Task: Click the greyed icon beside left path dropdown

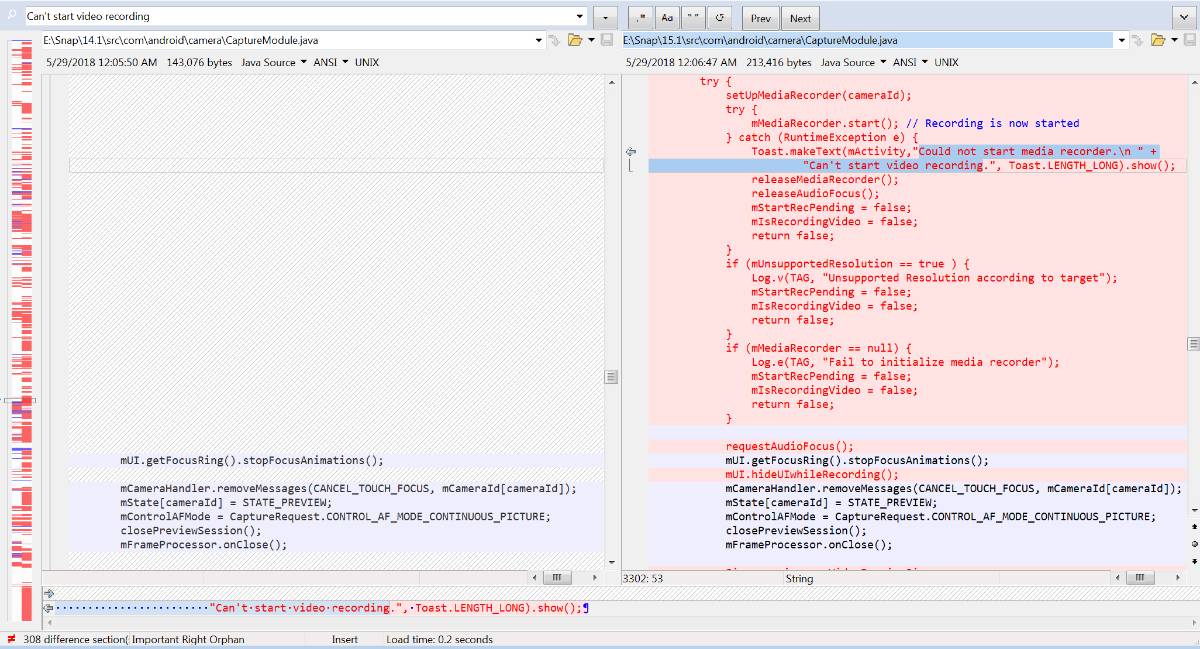Action: [x=555, y=40]
